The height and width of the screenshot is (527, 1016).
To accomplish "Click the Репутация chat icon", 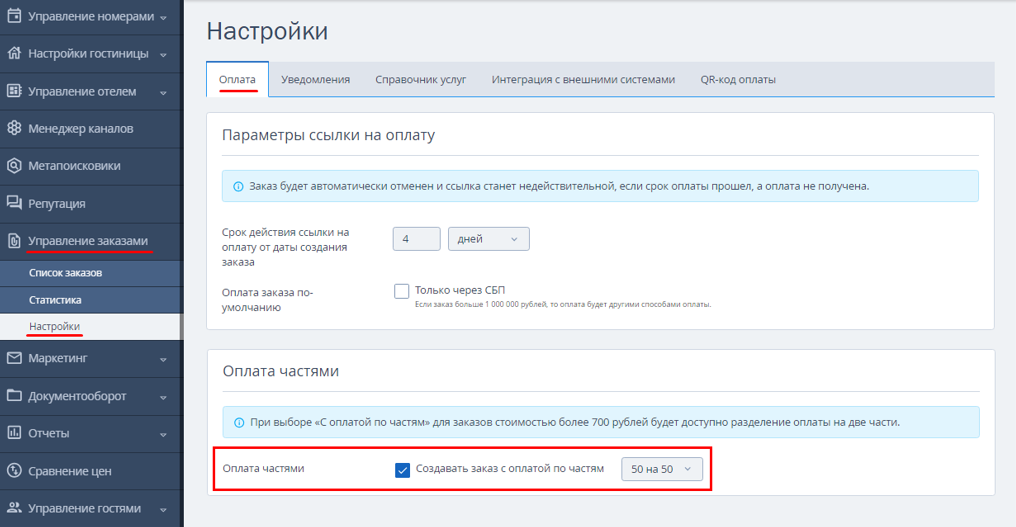I will [x=14, y=203].
